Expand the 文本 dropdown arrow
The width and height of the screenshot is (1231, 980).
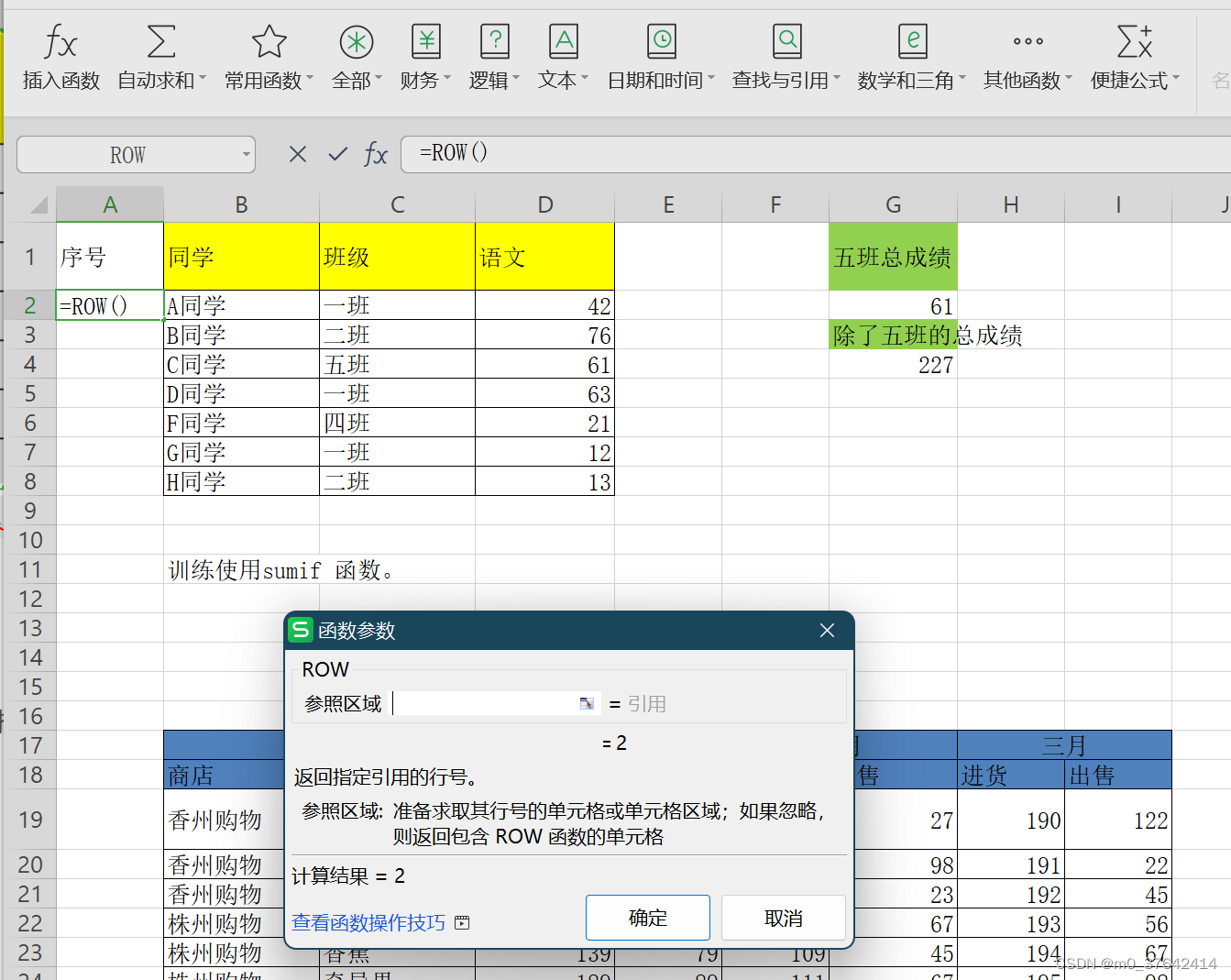[585, 79]
